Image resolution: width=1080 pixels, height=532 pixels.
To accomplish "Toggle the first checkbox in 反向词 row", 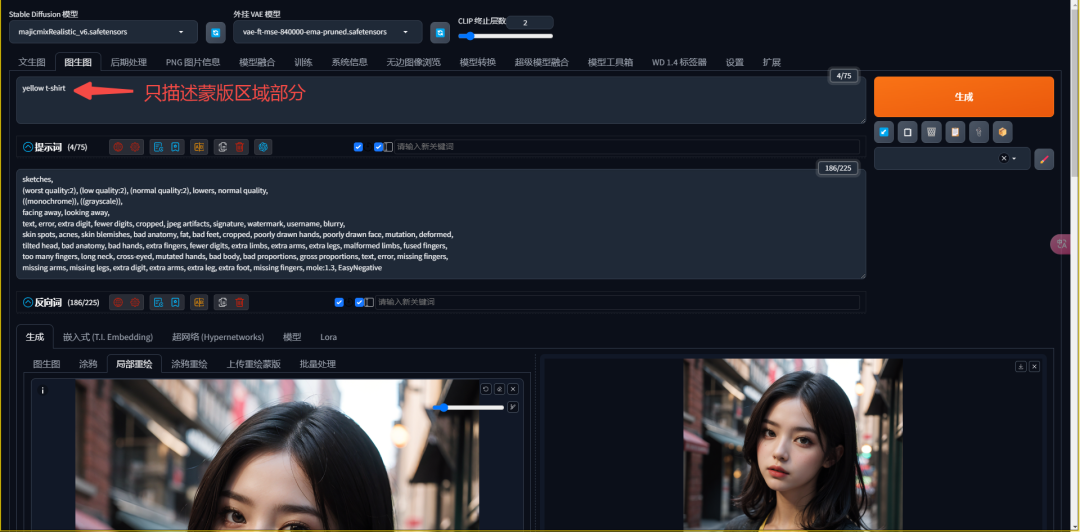I will click(x=339, y=302).
